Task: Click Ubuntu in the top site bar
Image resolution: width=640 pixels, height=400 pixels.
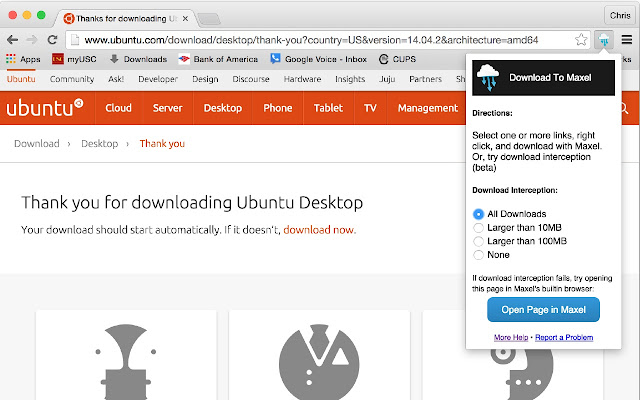Action: point(21,79)
